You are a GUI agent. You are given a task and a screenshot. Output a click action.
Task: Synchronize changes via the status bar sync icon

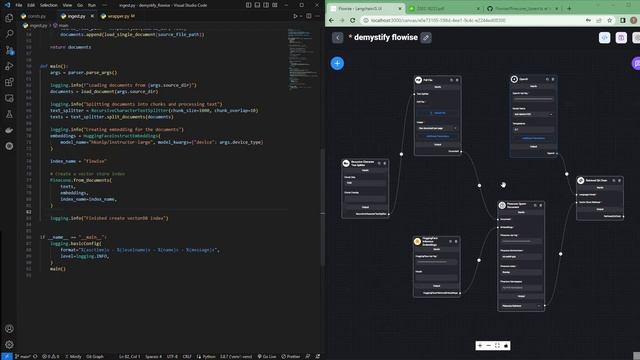35,356
